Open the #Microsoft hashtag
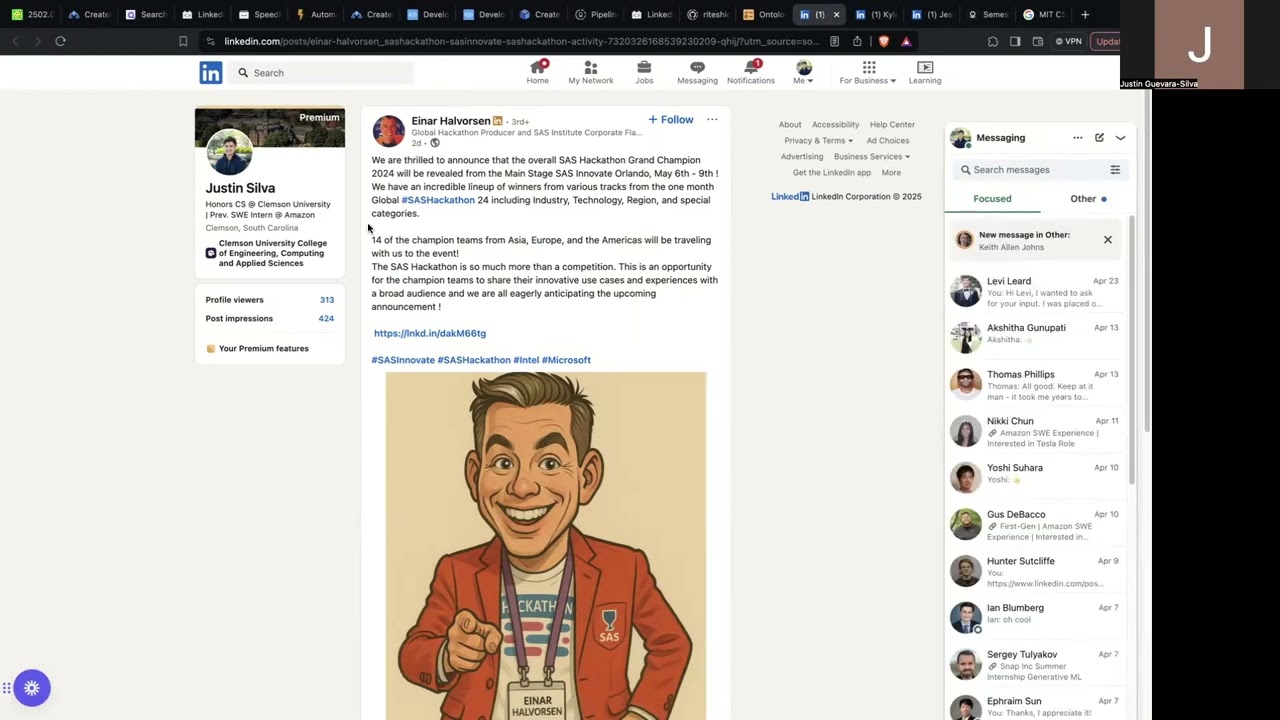The height and width of the screenshot is (720, 1280). (x=566, y=360)
